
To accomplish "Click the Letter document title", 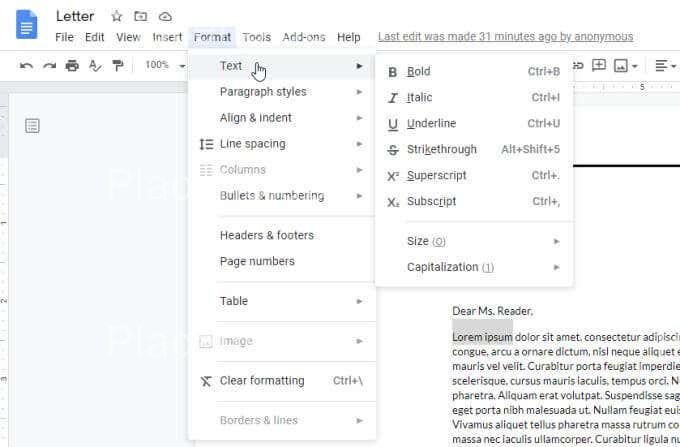I will (75, 16).
